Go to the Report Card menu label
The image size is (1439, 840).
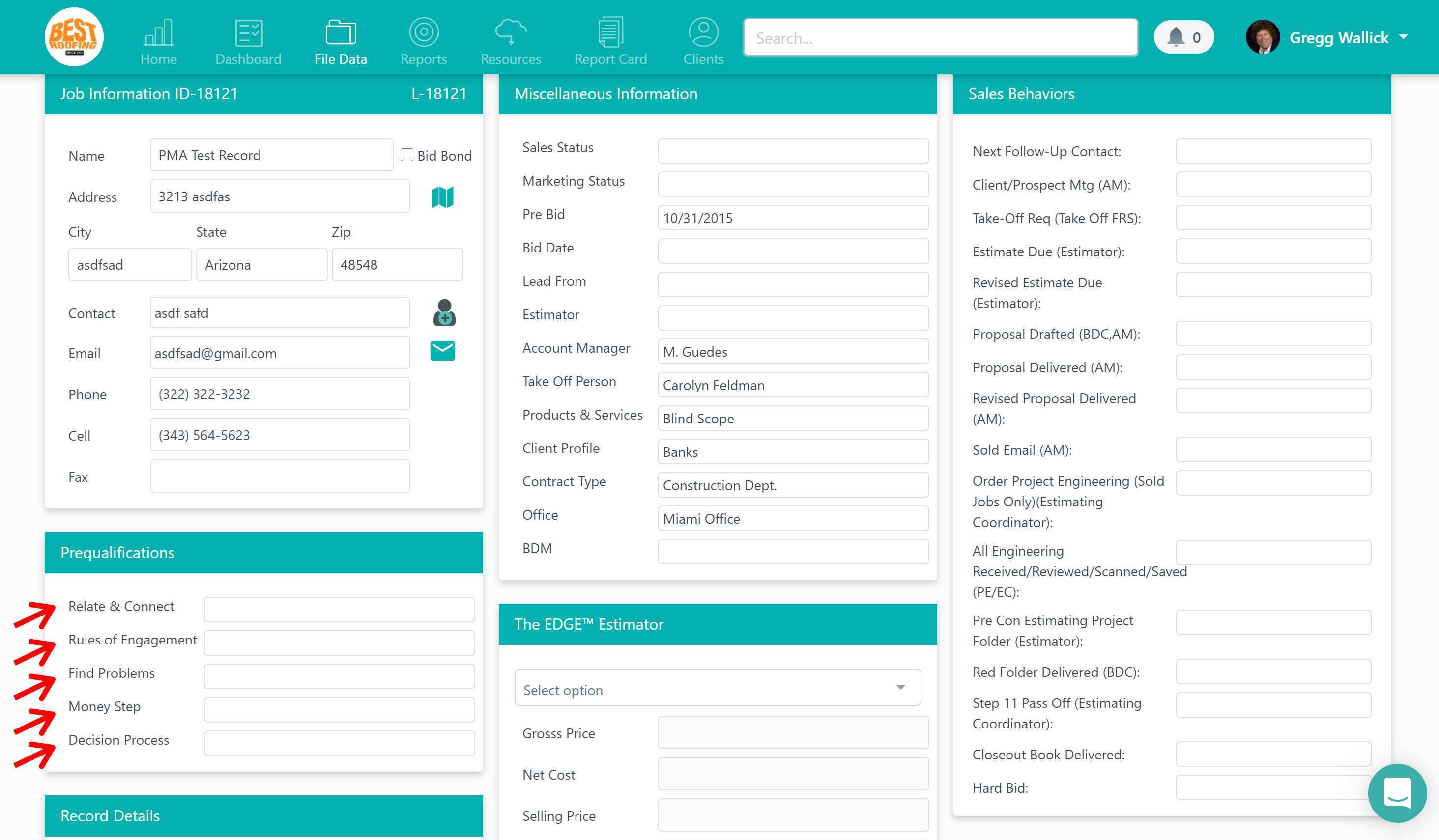point(610,59)
